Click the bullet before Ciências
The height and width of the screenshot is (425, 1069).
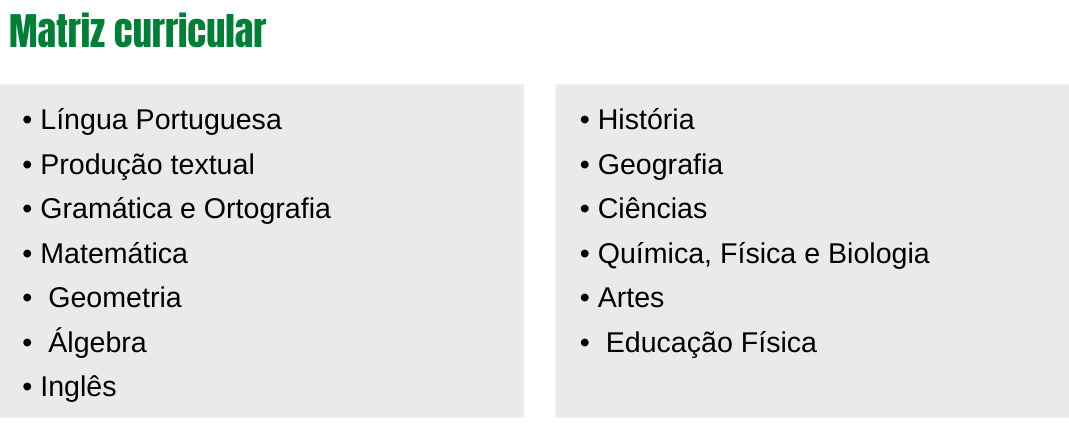[585, 209]
